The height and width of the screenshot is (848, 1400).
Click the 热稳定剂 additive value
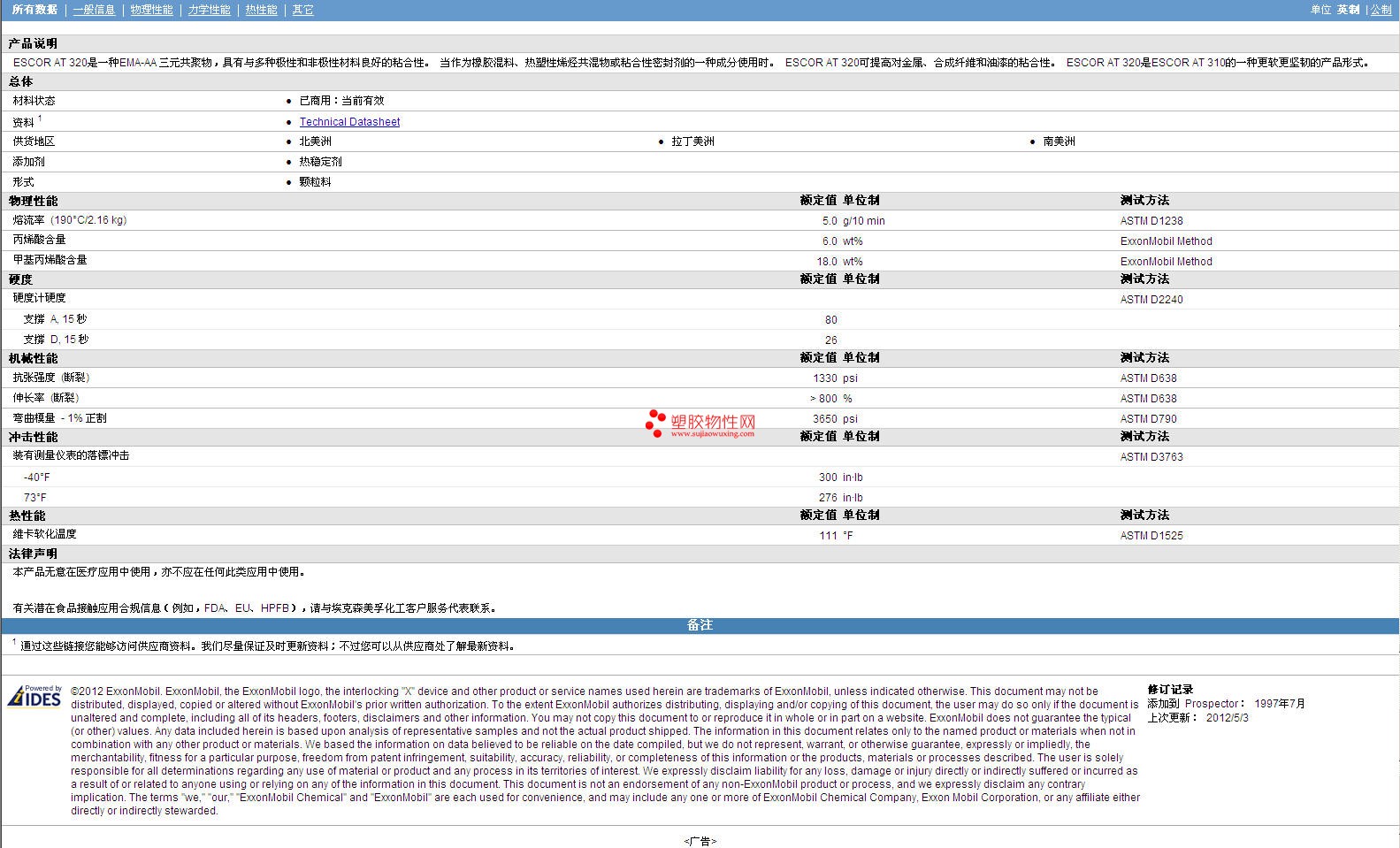pos(320,162)
